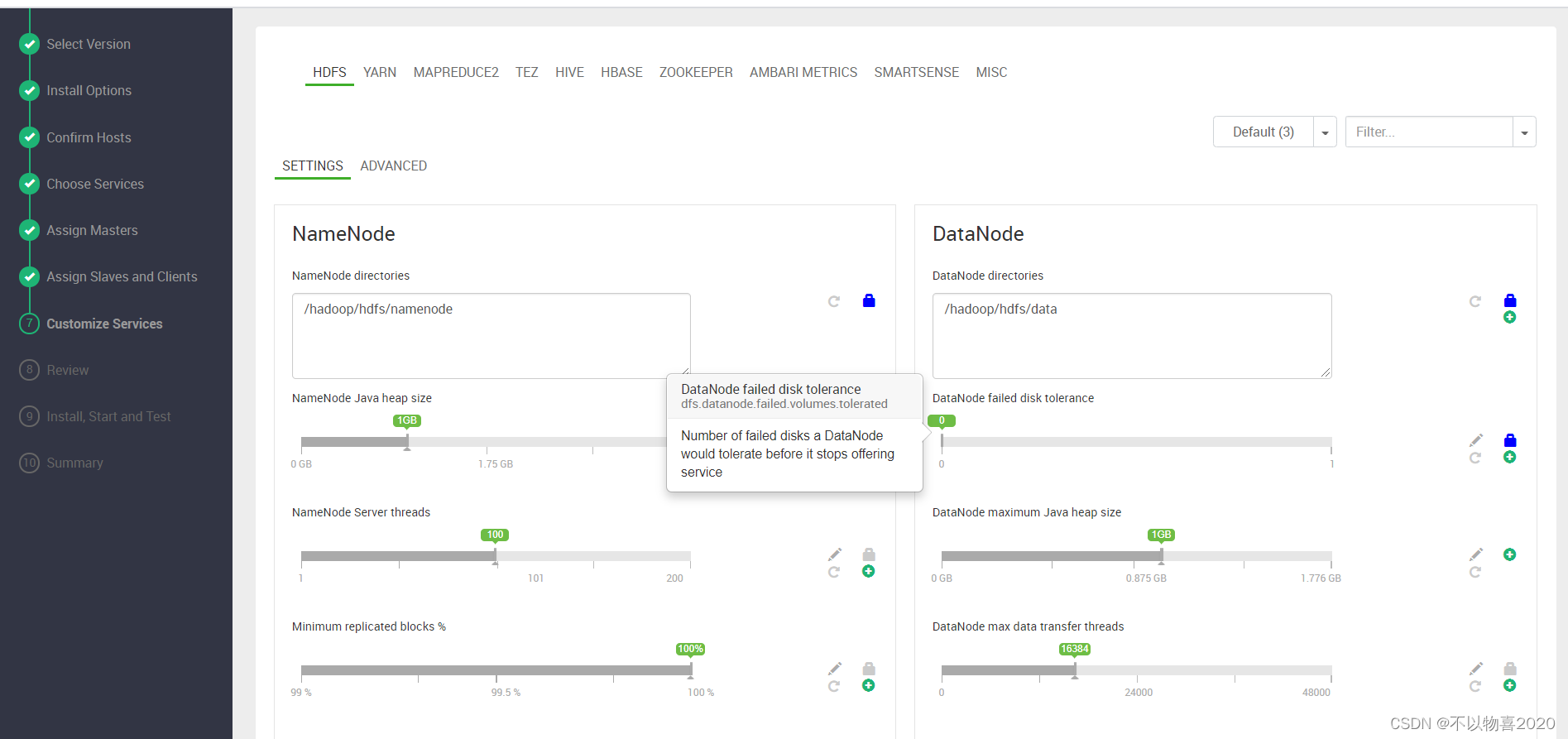Click undo icon for DataNode maximum Java heap size
Image resolution: width=1568 pixels, height=739 pixels.
tap(1475, 572)
